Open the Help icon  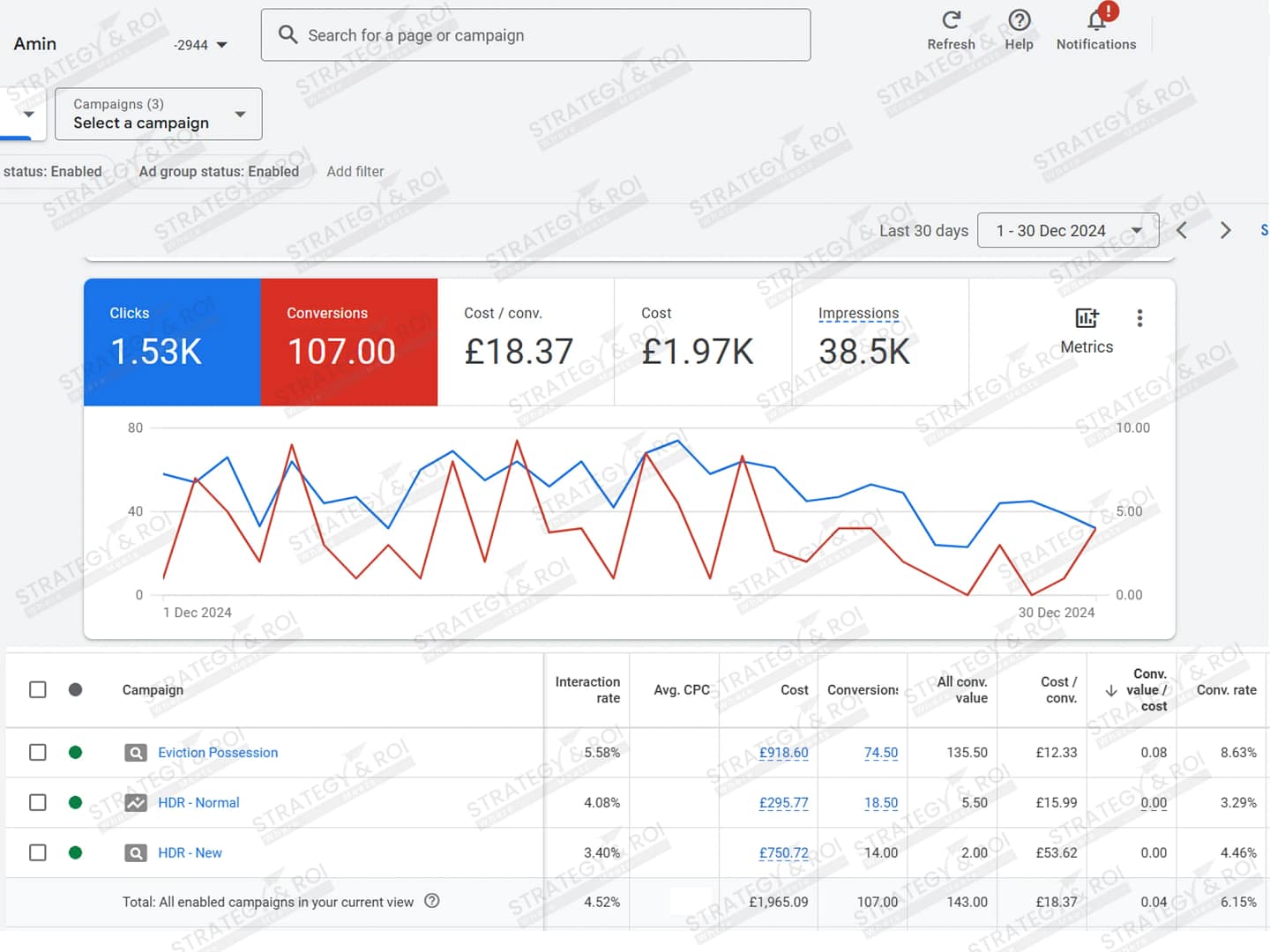tap(1019, 21)
